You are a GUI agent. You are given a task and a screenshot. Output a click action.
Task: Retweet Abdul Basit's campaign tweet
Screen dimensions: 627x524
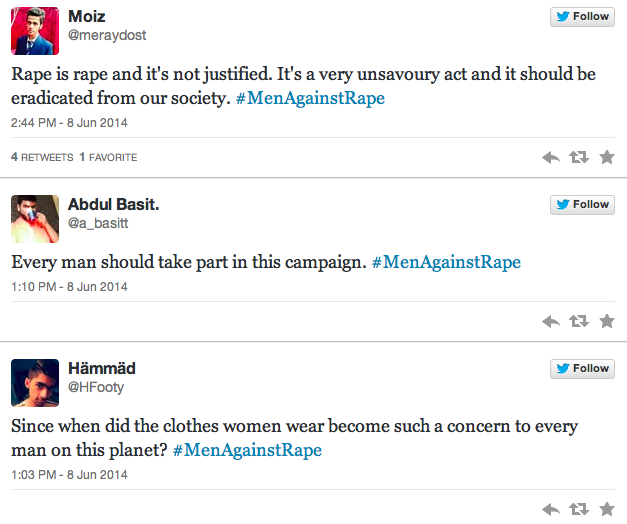579,321
